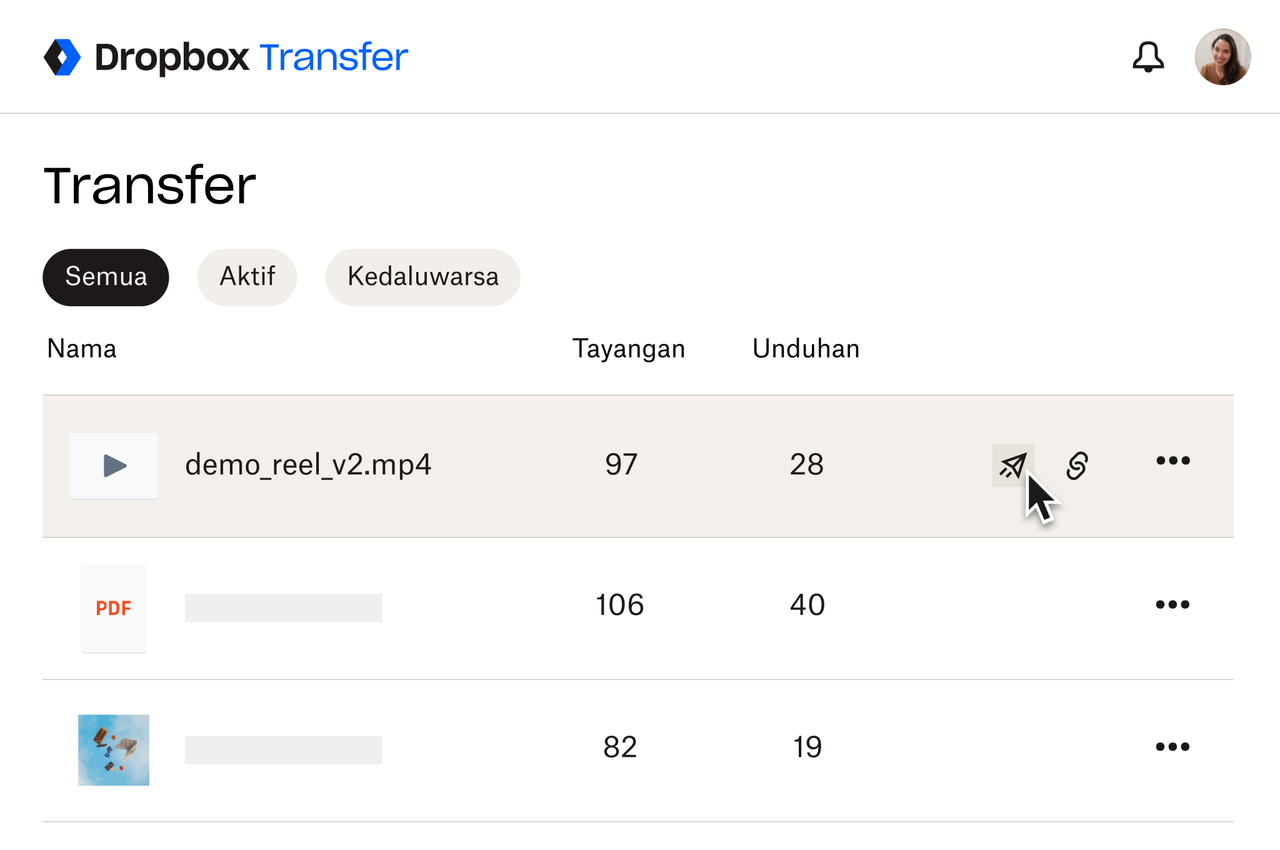
Task: Open the three-dot menu on the PDF row
Action: coord(1172,604)
